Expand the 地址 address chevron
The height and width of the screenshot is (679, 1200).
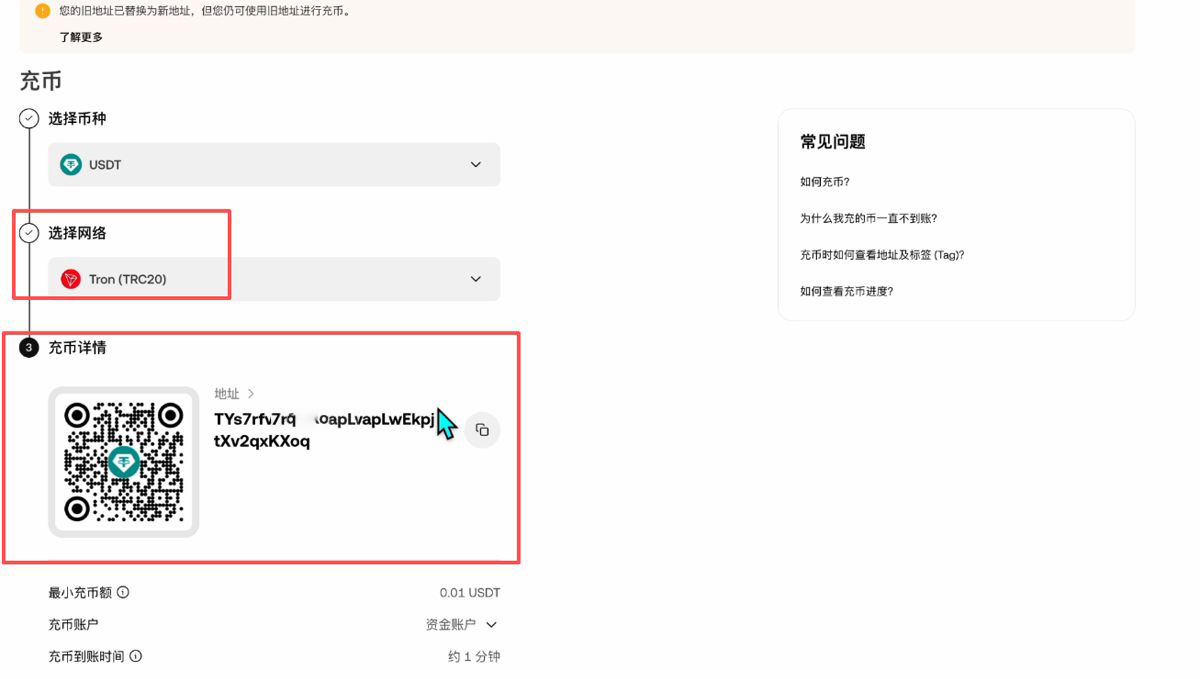pyautogui.click(x=251, y=393)
